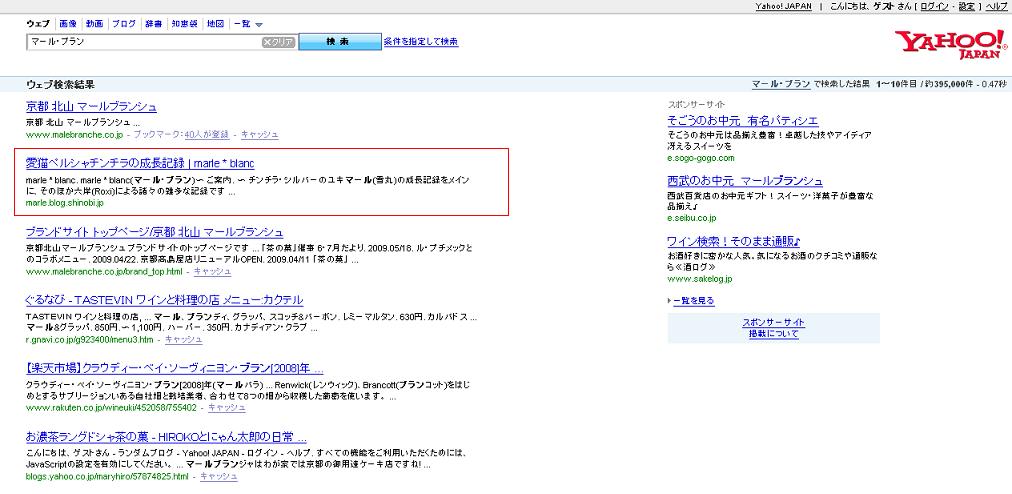Open cache link of rakuten.co.jp result
This screenshot has width=1012, height=494.
click(227, 408)
